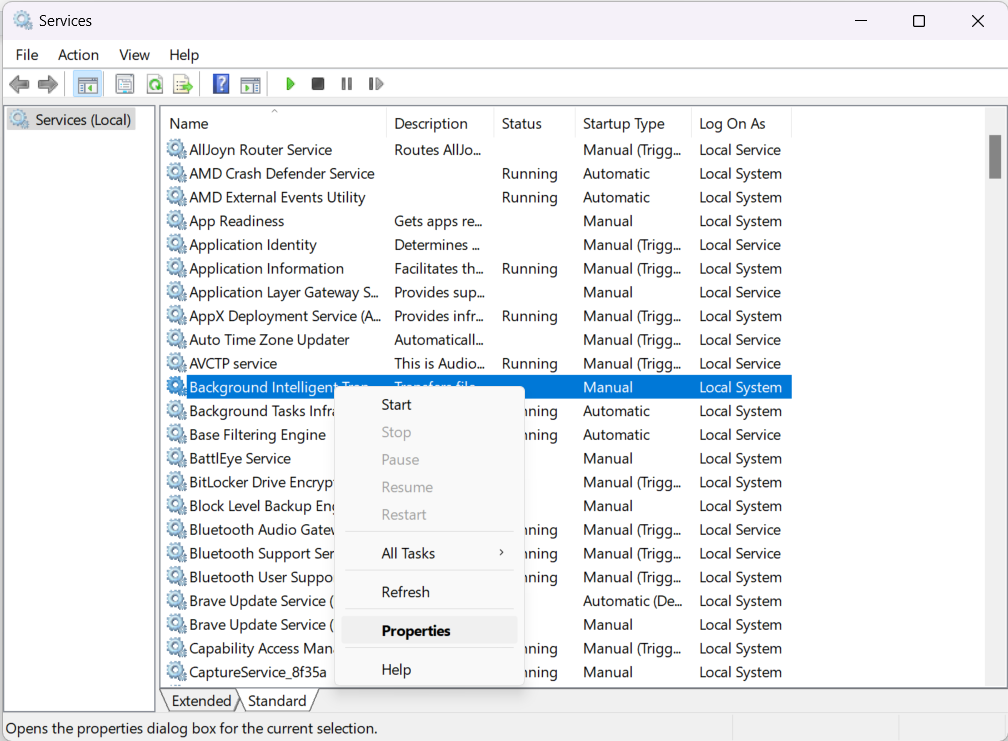Toggle Show/Hide Console Tree toolbar icon

tap(87, 84)
